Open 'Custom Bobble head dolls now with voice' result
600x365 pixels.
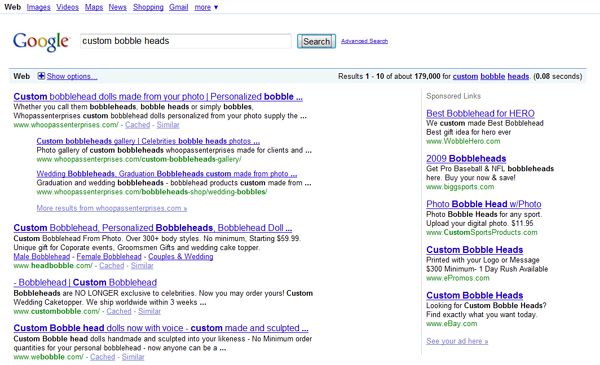click(x=161, y=328)
